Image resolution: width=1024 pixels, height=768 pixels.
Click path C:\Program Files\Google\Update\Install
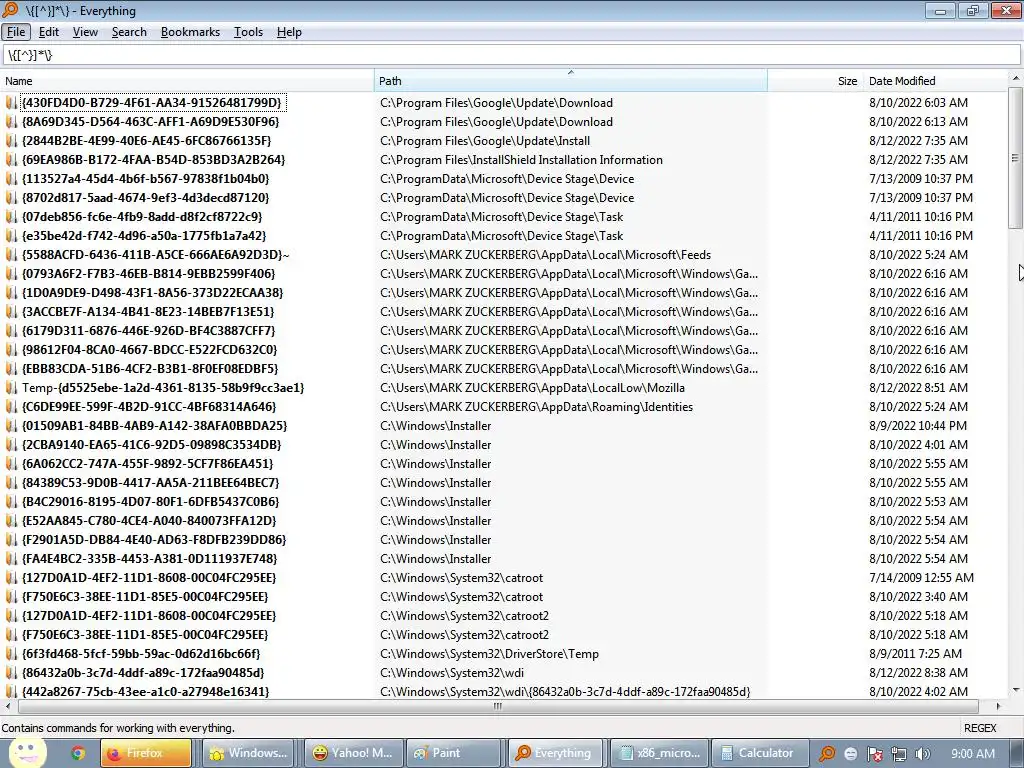click(x=485, y=140)
